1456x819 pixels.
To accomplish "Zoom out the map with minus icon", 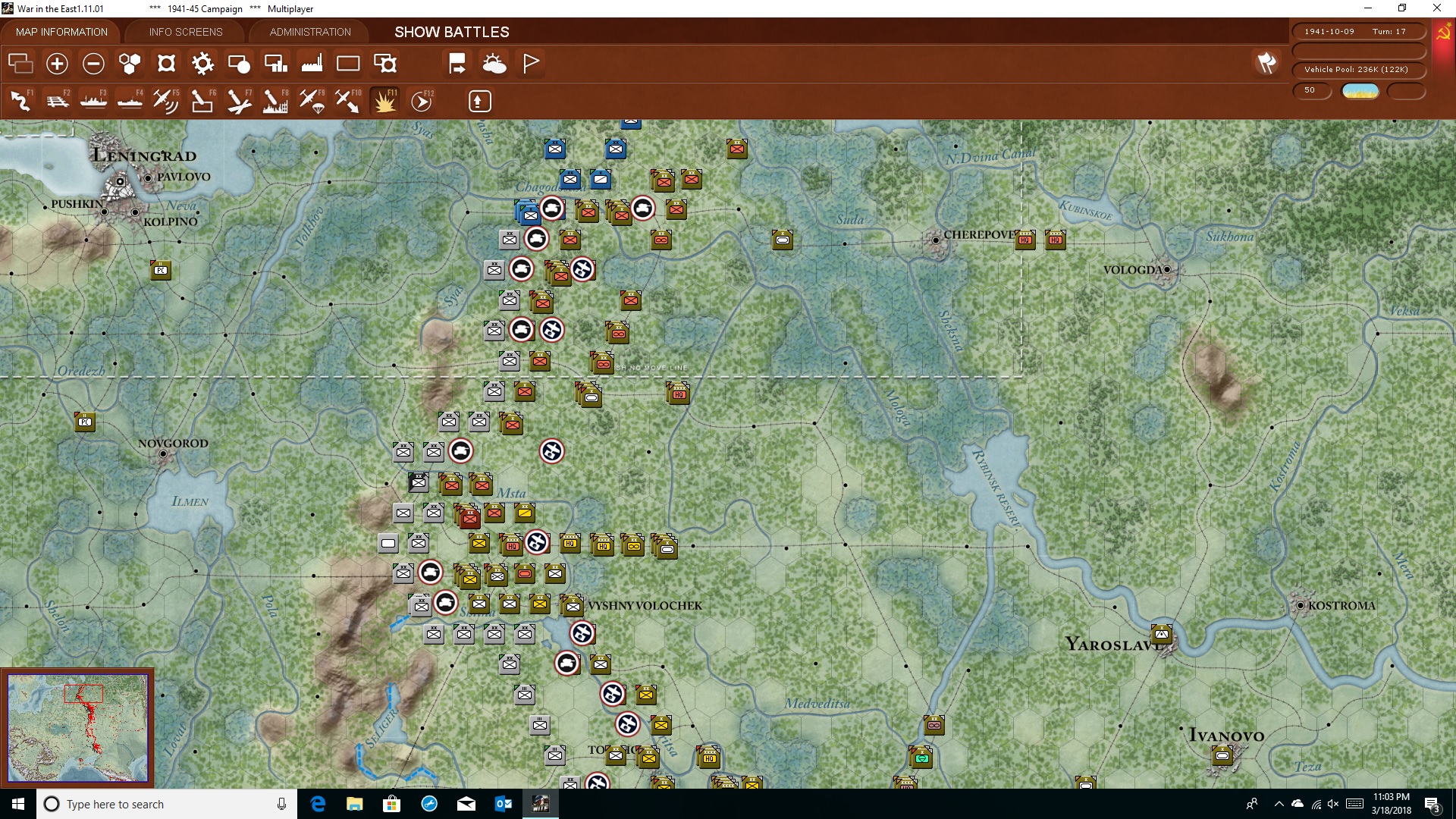I will pyautogui.click(x=93, y=64).
